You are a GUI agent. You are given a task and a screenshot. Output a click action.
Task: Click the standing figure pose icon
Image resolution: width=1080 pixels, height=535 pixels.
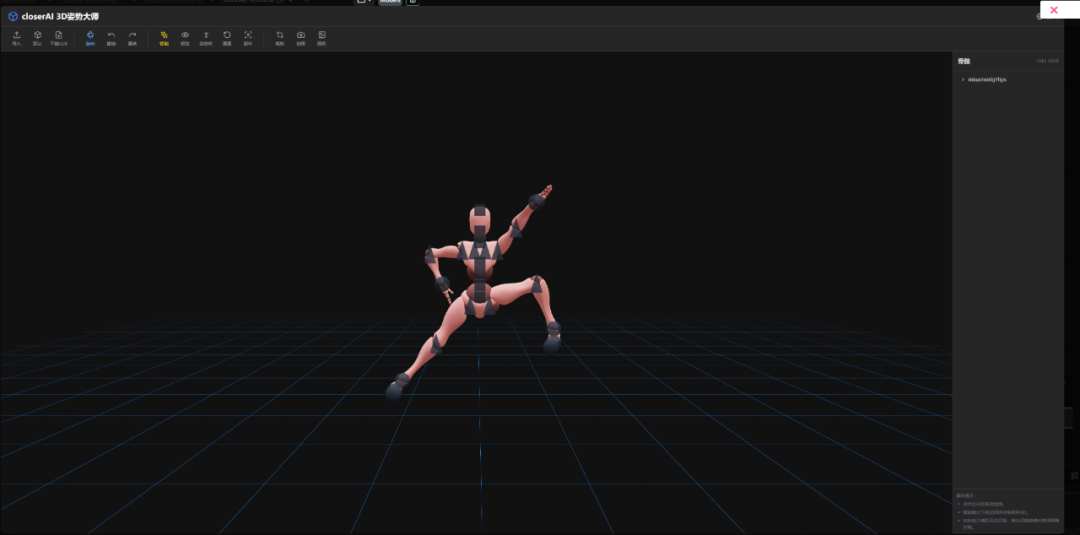point(206,35)
